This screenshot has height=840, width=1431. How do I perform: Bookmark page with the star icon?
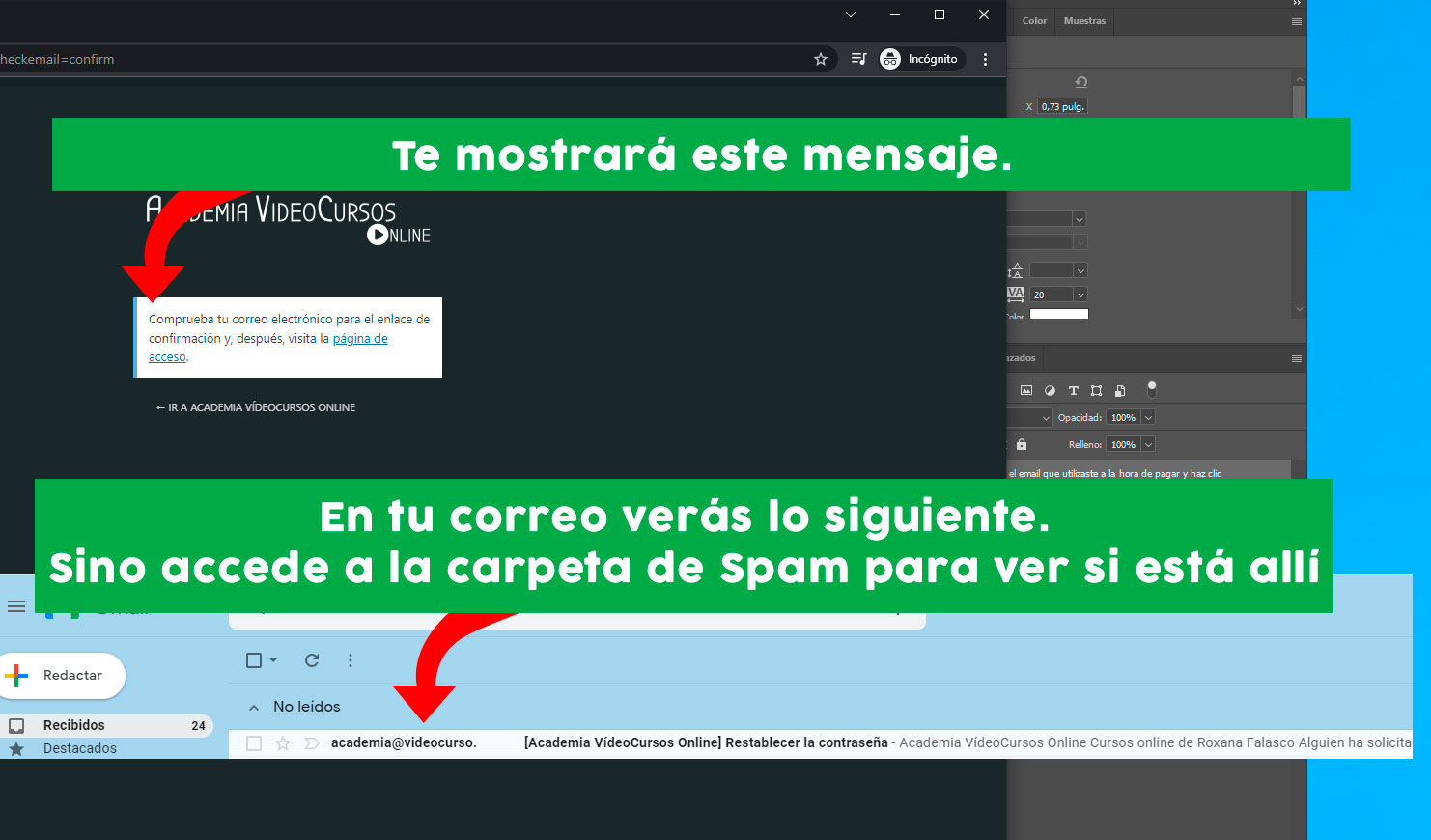click(821, 59)
